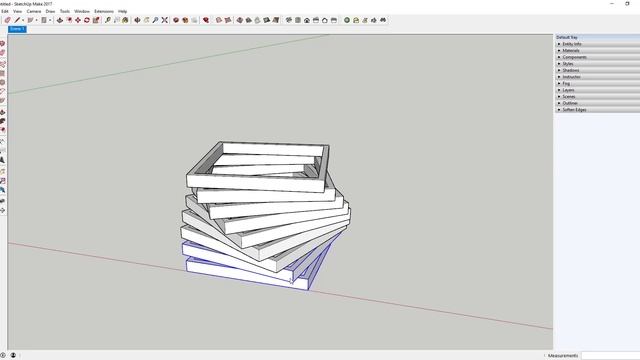This screenshot has height=360, width=640.
Task: Expand the Fog panel
Action: tap(597, 83)
